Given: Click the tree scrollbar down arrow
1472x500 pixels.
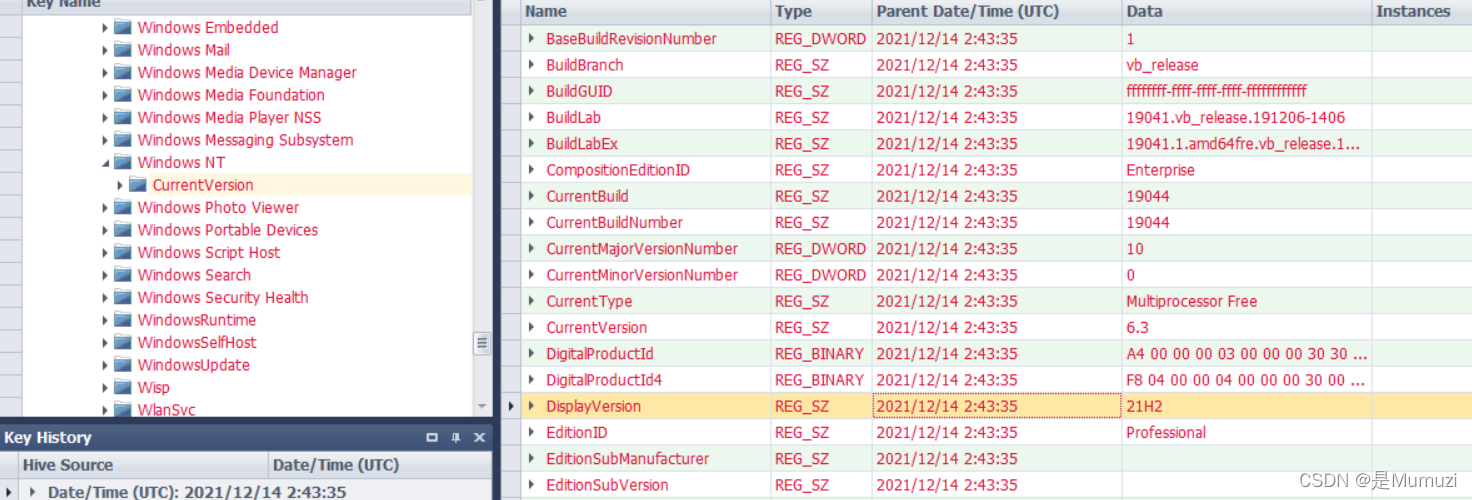Looking at the screenshot, I should pyautogui.click(x=482, y=407).
